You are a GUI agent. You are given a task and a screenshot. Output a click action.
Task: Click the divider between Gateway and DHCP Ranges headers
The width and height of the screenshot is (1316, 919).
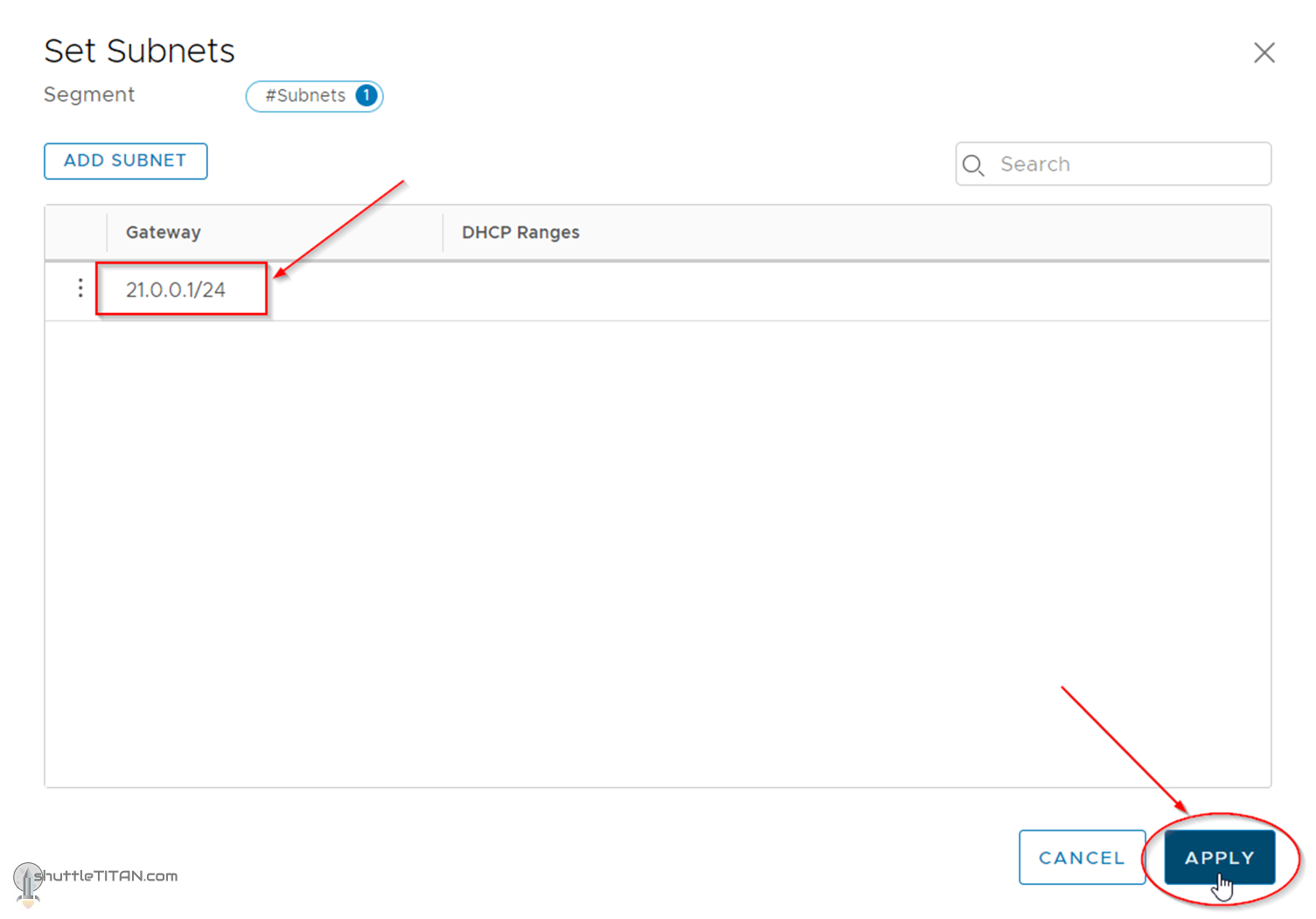pyautogui.click(x=443, y=233)
